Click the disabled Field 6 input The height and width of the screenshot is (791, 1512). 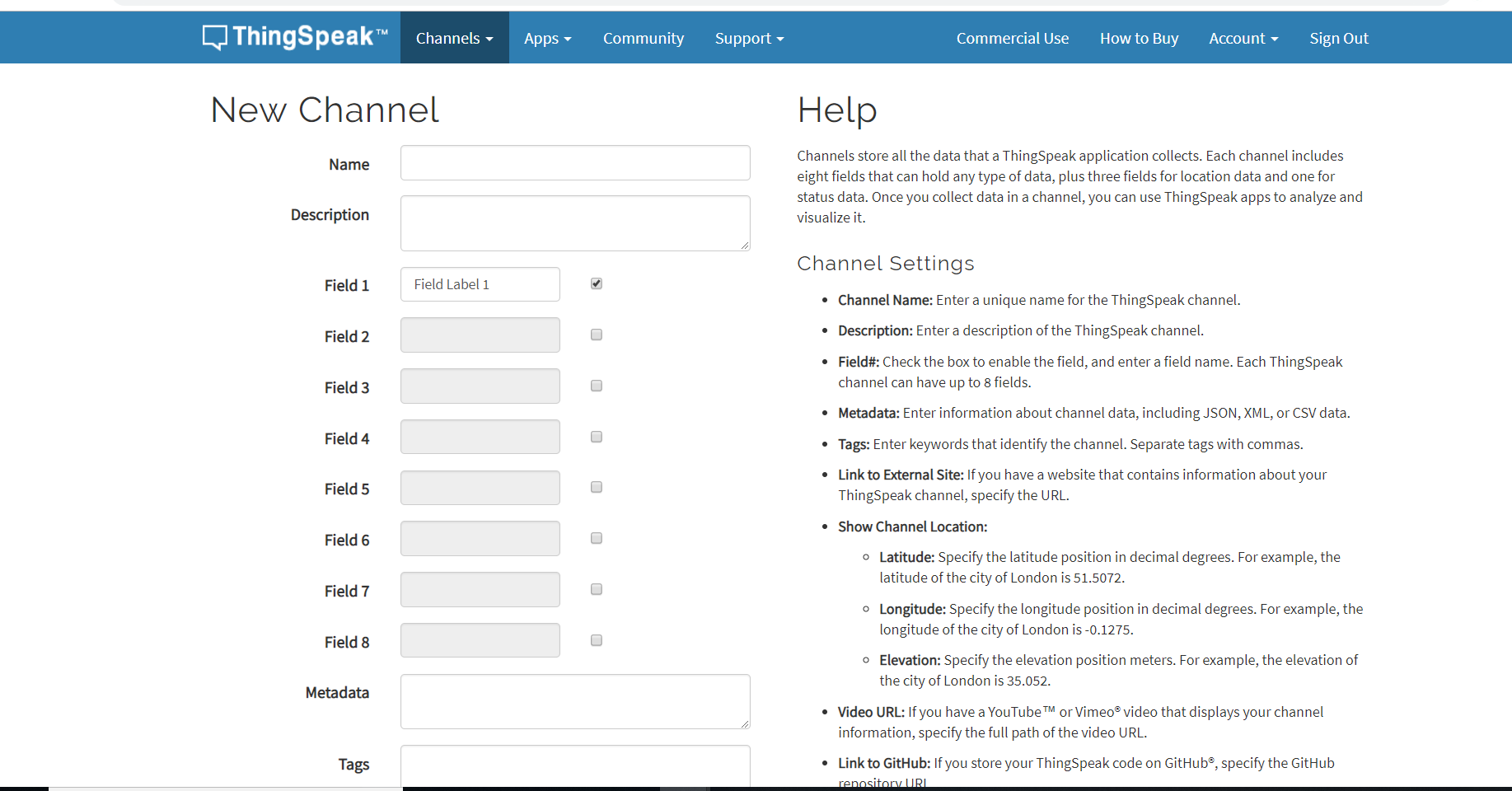(x=480, y=539)
